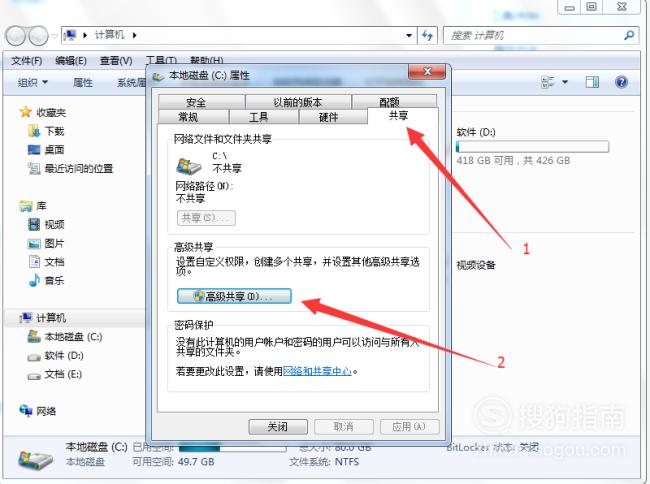Click the software D: drive capacity bar
650x484 pixels.
532,146
